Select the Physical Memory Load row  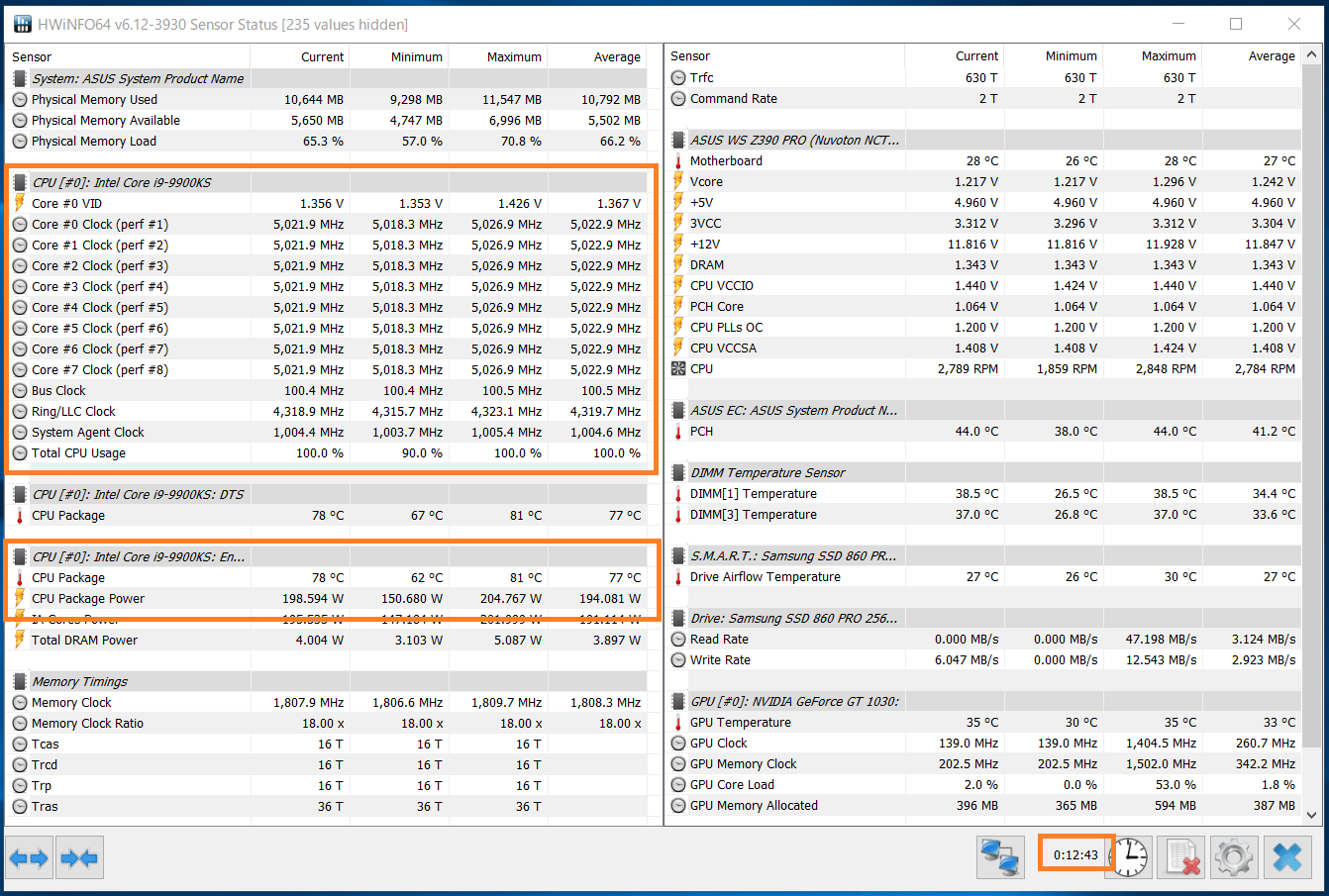327,141
